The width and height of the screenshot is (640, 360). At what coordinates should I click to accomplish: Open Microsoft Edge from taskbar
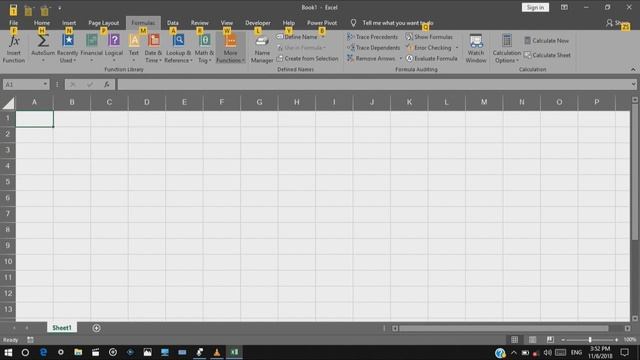(x=43, y=352)
